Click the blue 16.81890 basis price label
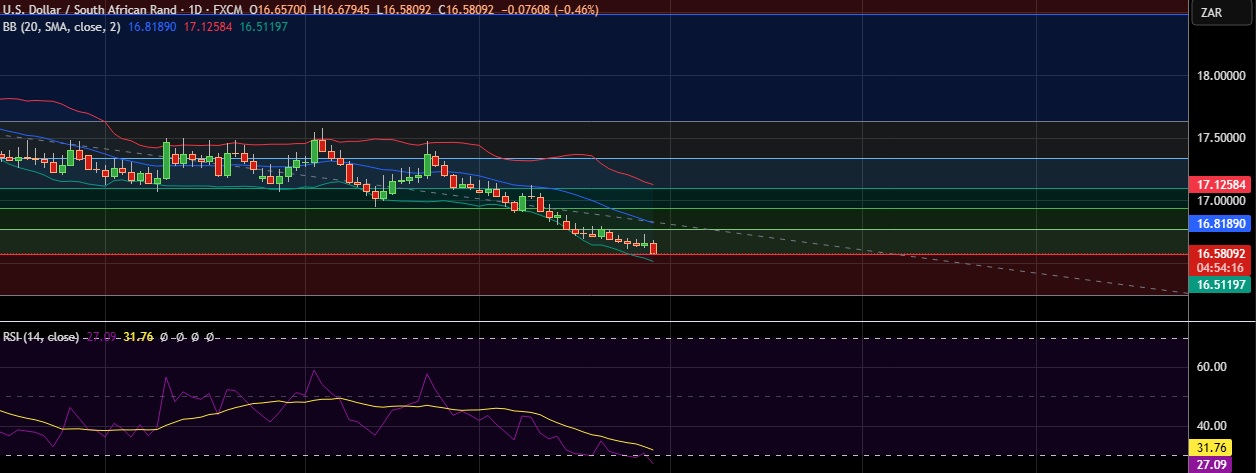Screen dimensions: 1256x473 pos(1217,226)
